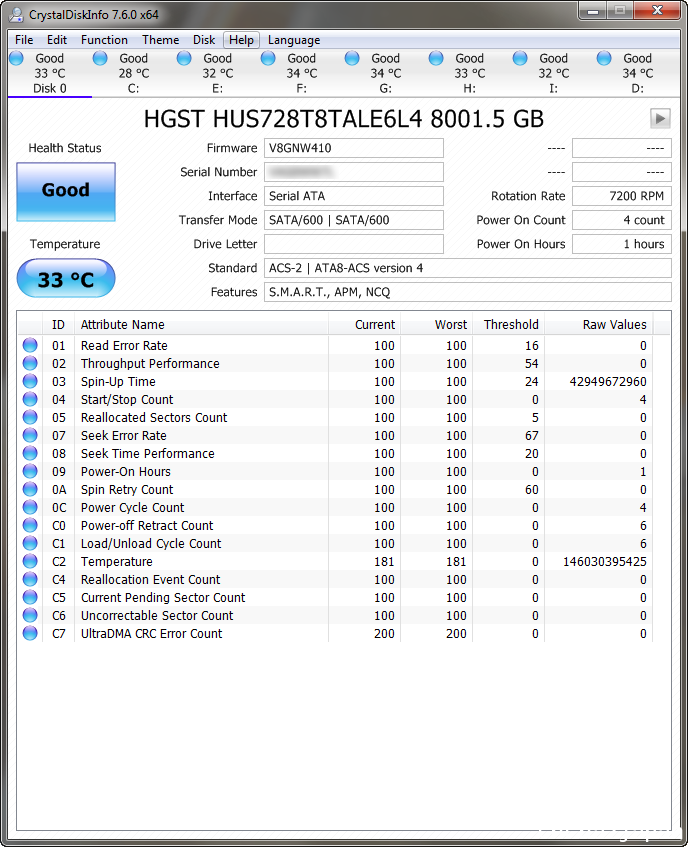Click status icon for Seek Error Rate
688x847 pixels.
click(x=30, y=435)
